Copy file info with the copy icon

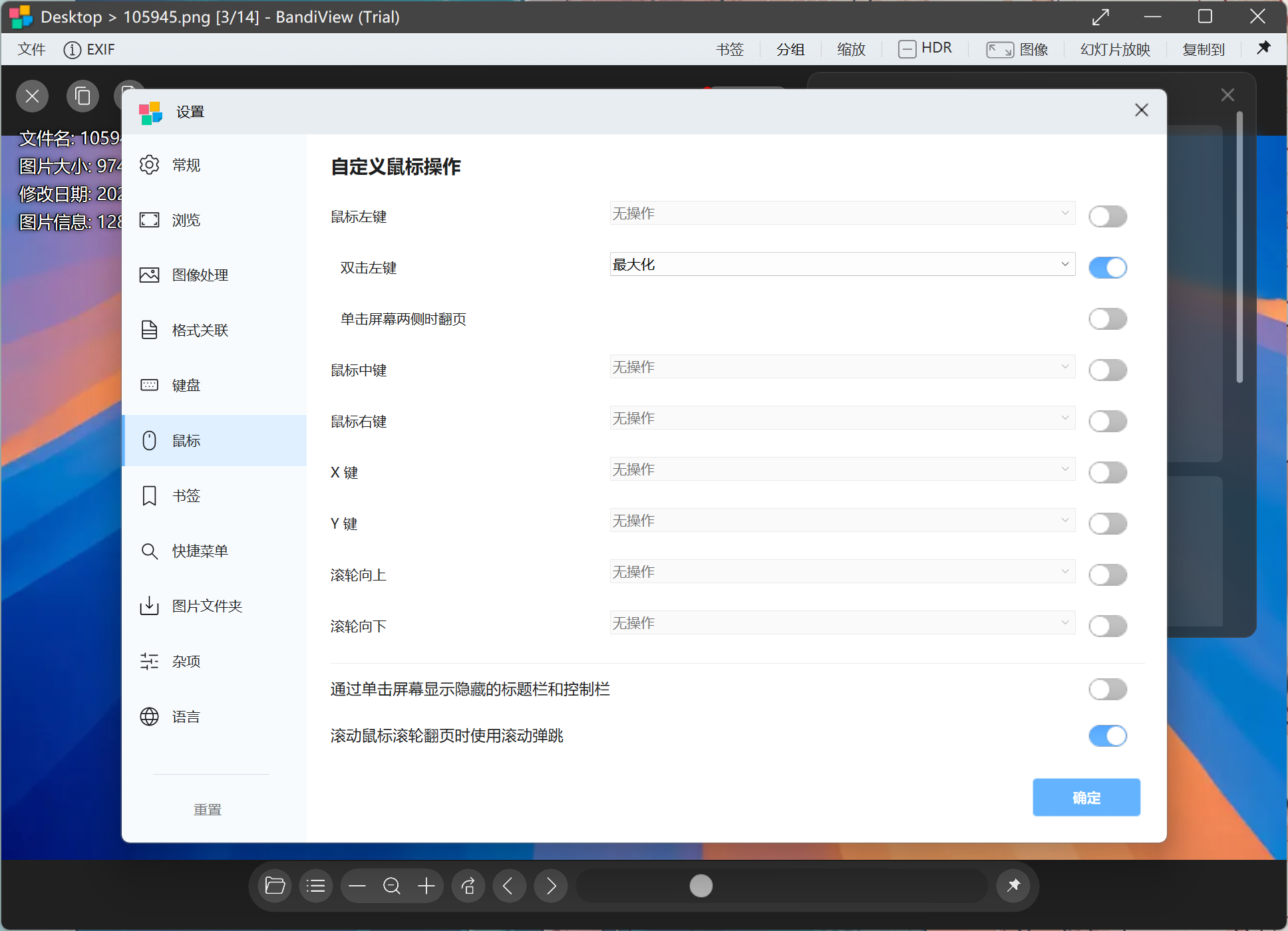coord(82,96)
